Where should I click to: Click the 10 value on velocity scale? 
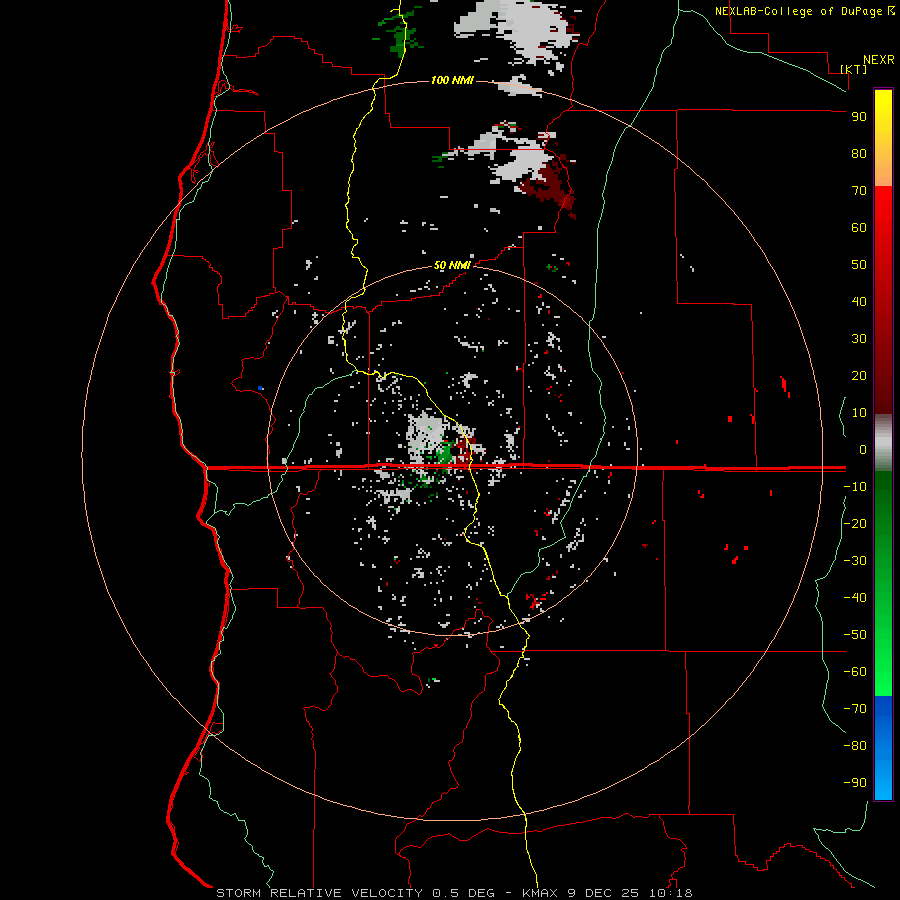tap(859, 413)
